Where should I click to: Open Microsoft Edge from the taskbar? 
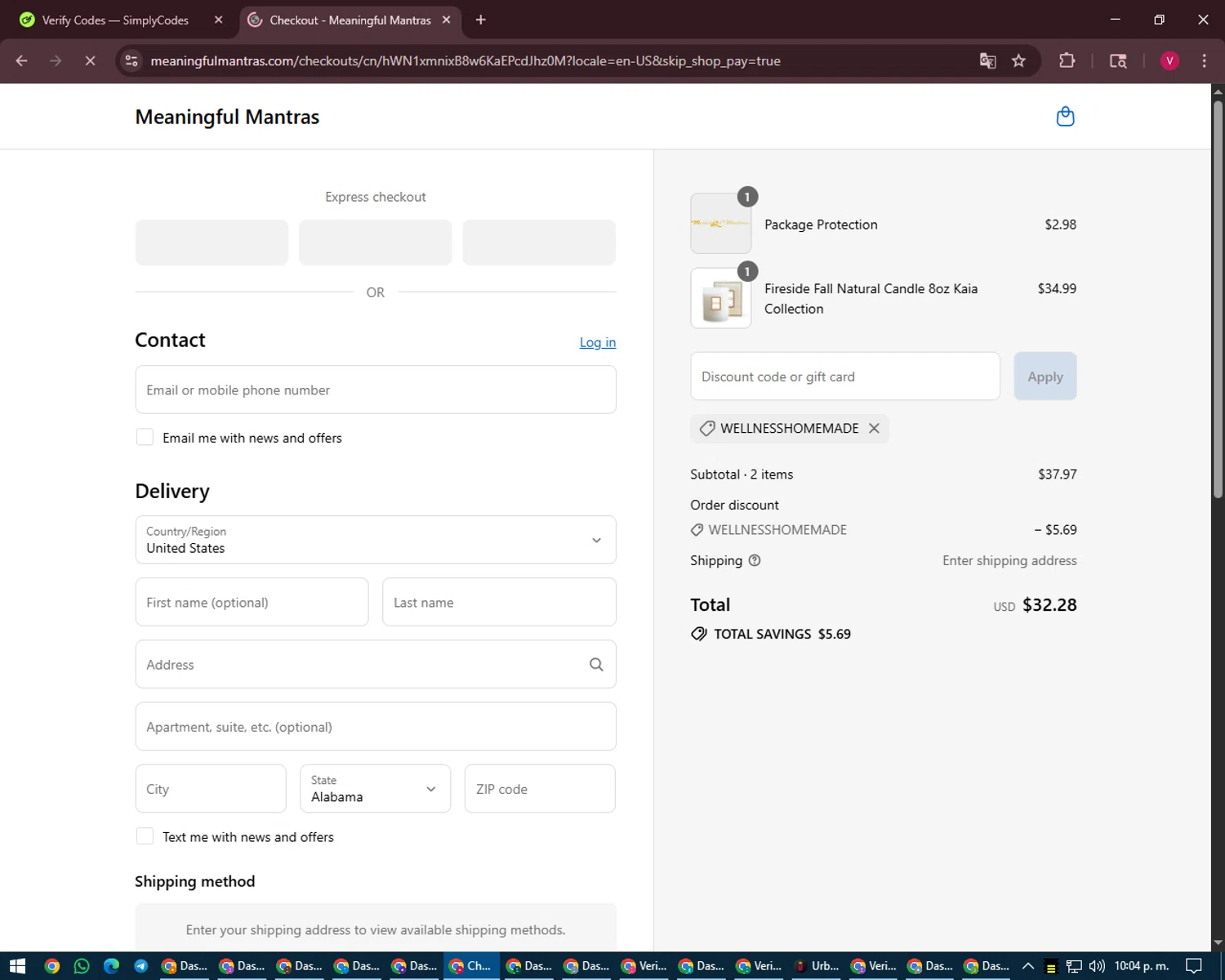pyautogui.click(x=111, y=966)
